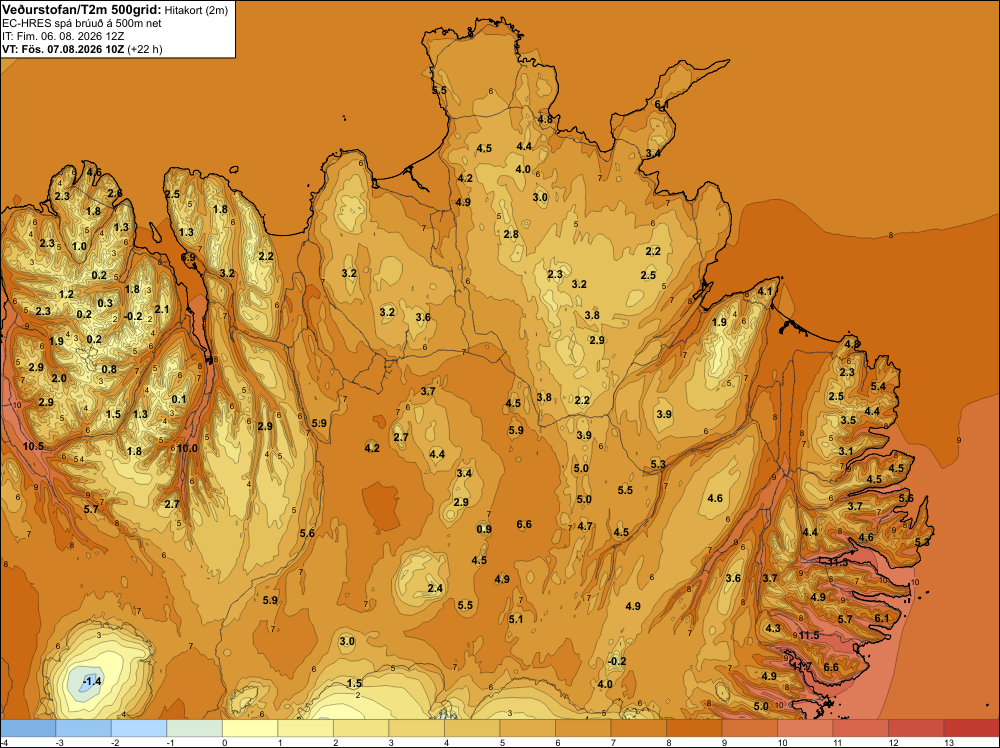Viewport: 1000px width, 748px height.
Task: Click the temperature value '1.0'
Action: point(79,246)
